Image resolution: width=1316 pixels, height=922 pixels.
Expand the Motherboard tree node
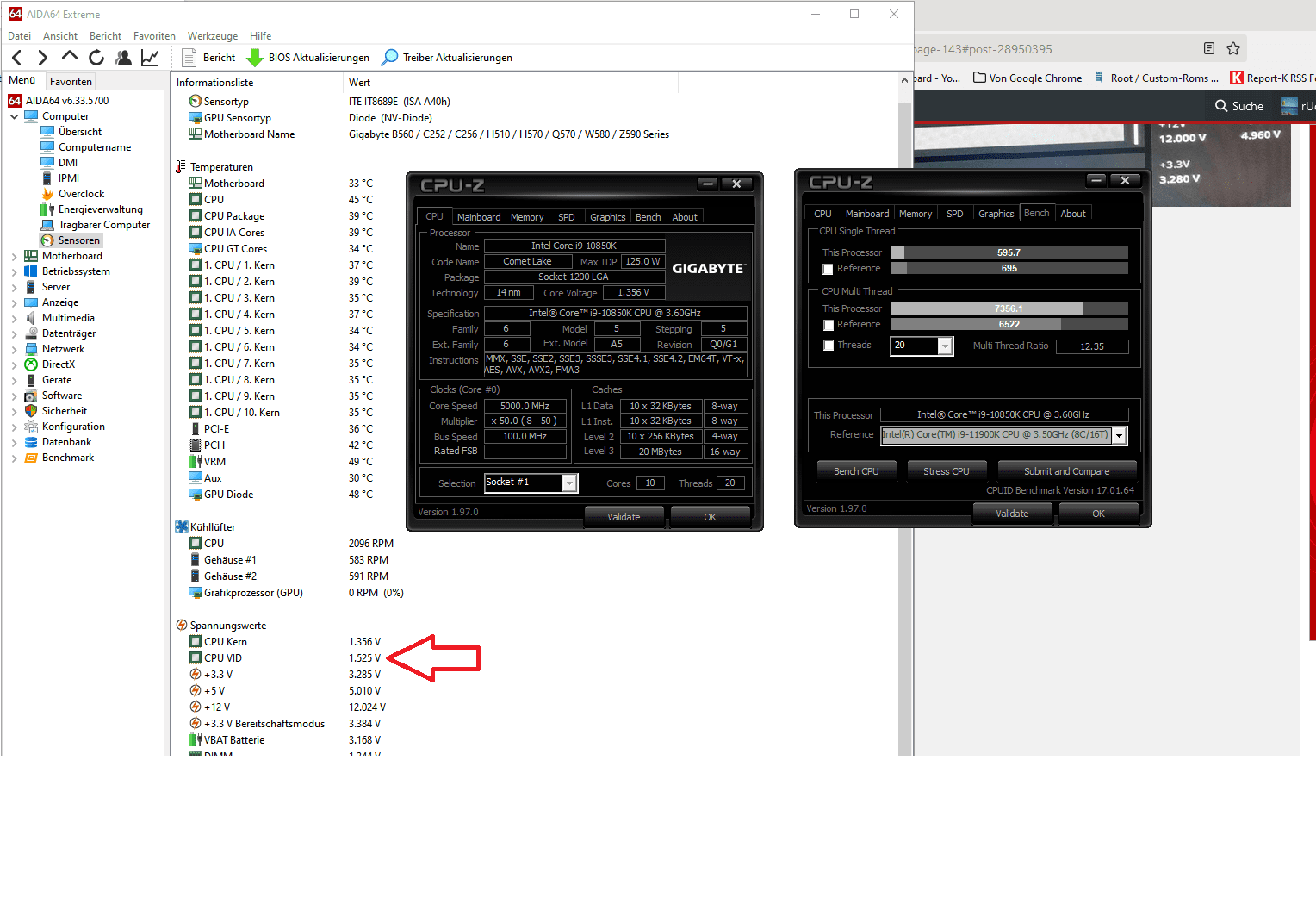(x=15, y=256)
